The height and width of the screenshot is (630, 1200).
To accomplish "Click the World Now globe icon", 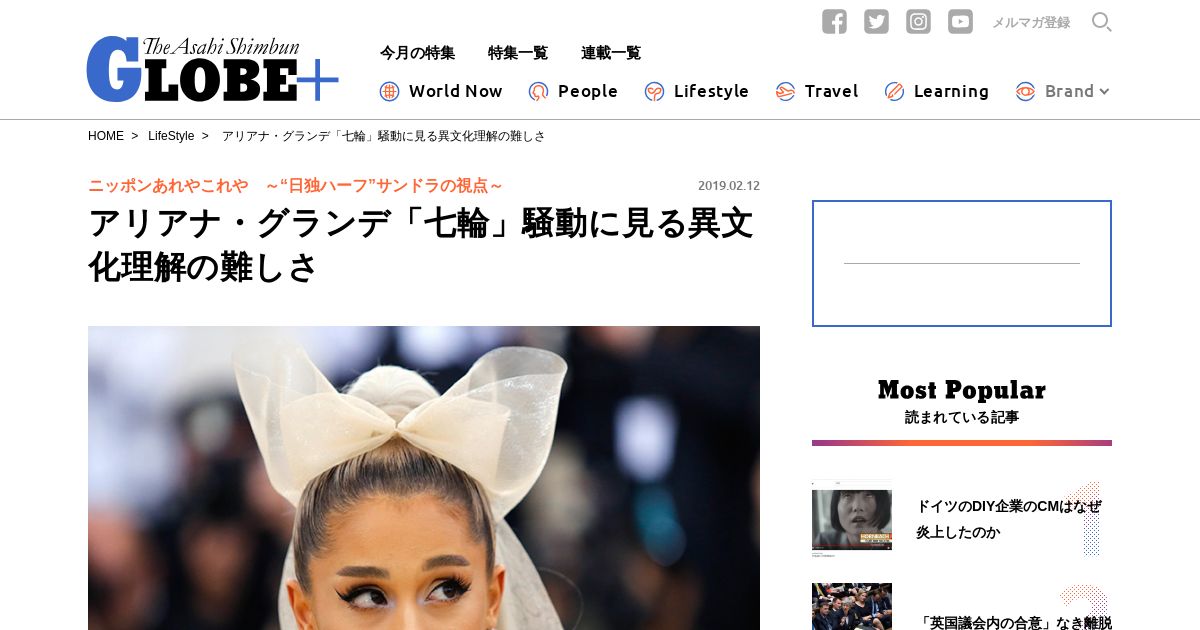I will pos(389,91).
